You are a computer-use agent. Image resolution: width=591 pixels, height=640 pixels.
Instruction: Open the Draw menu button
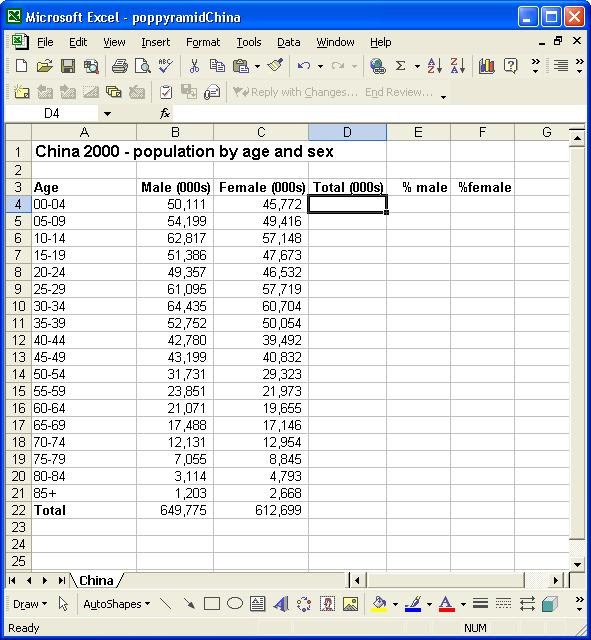pyautogui.click(x=30, y=604)
